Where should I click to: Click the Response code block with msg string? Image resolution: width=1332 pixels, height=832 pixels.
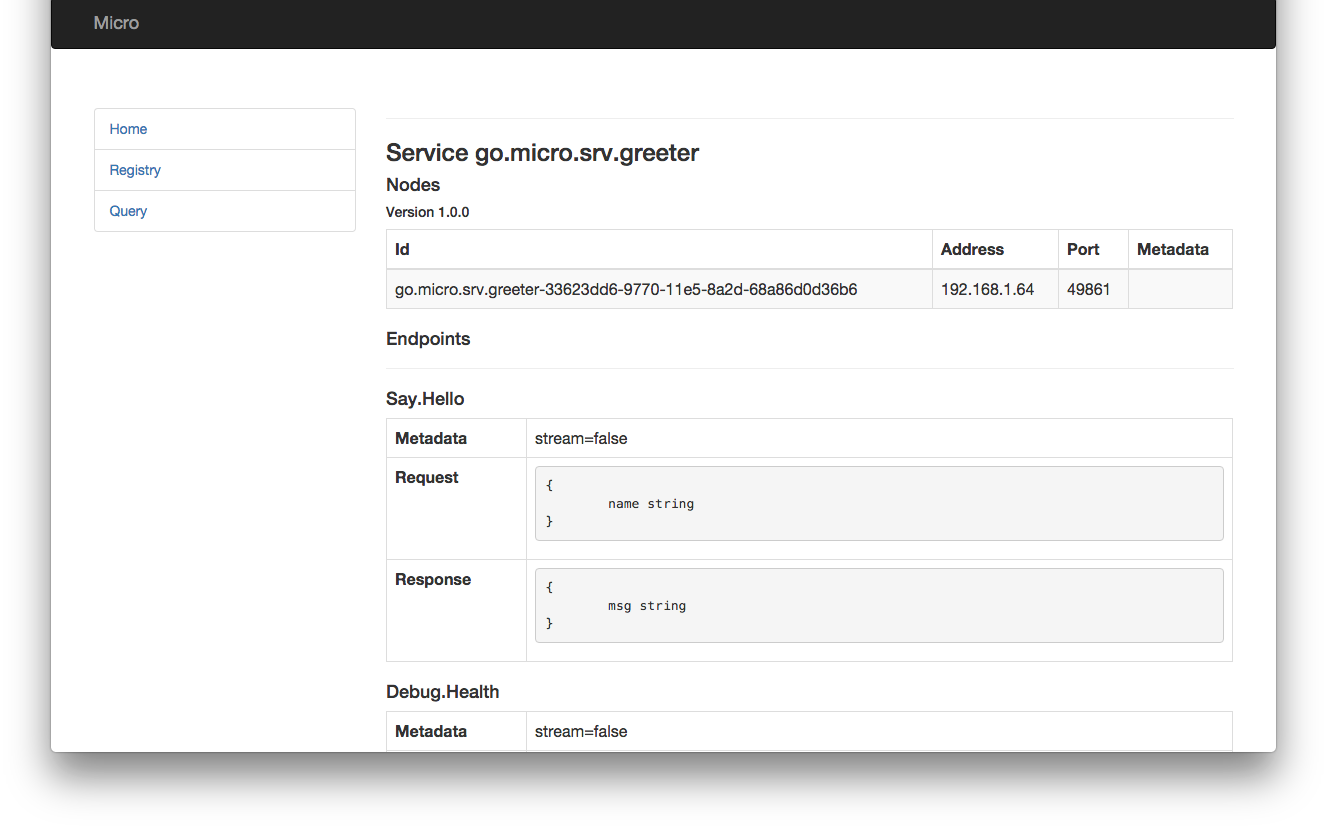(x=879, y=605)
